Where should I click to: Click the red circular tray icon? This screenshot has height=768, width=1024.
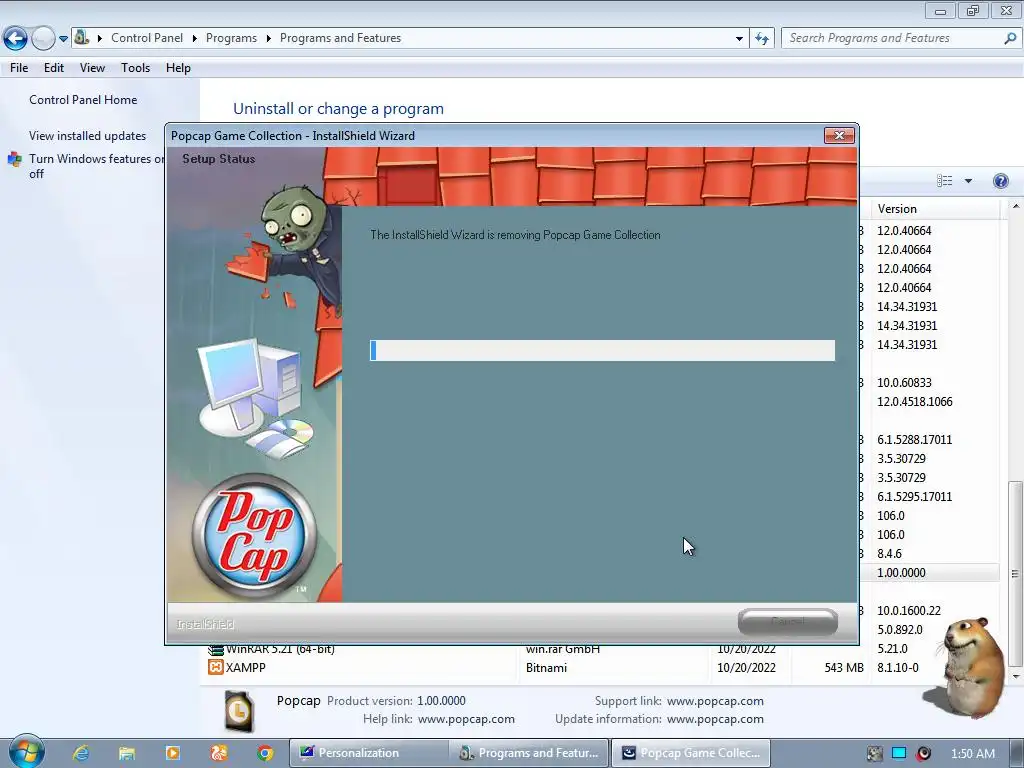923,754
